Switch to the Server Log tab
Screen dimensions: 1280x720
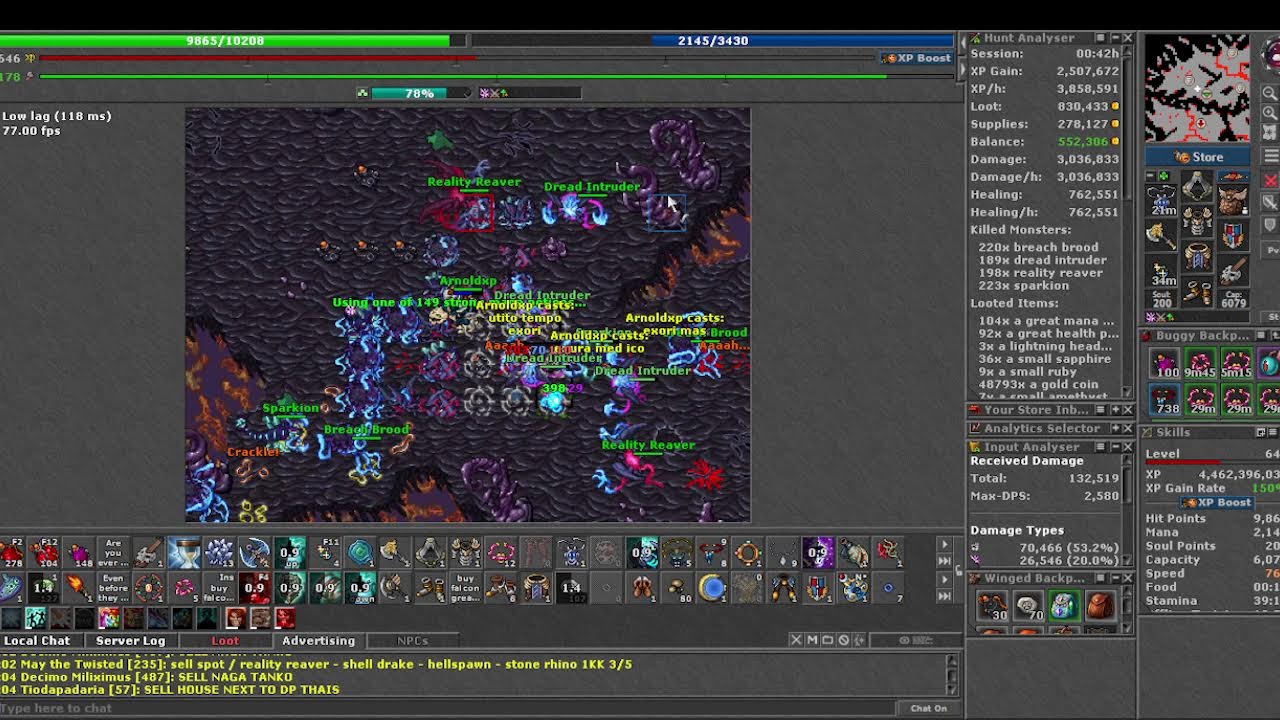(x=131, y=641)
